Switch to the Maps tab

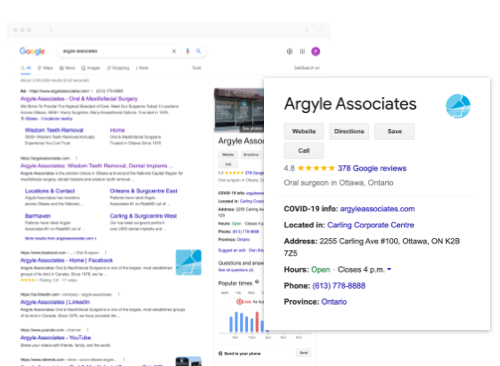click(x=45, y=68)
